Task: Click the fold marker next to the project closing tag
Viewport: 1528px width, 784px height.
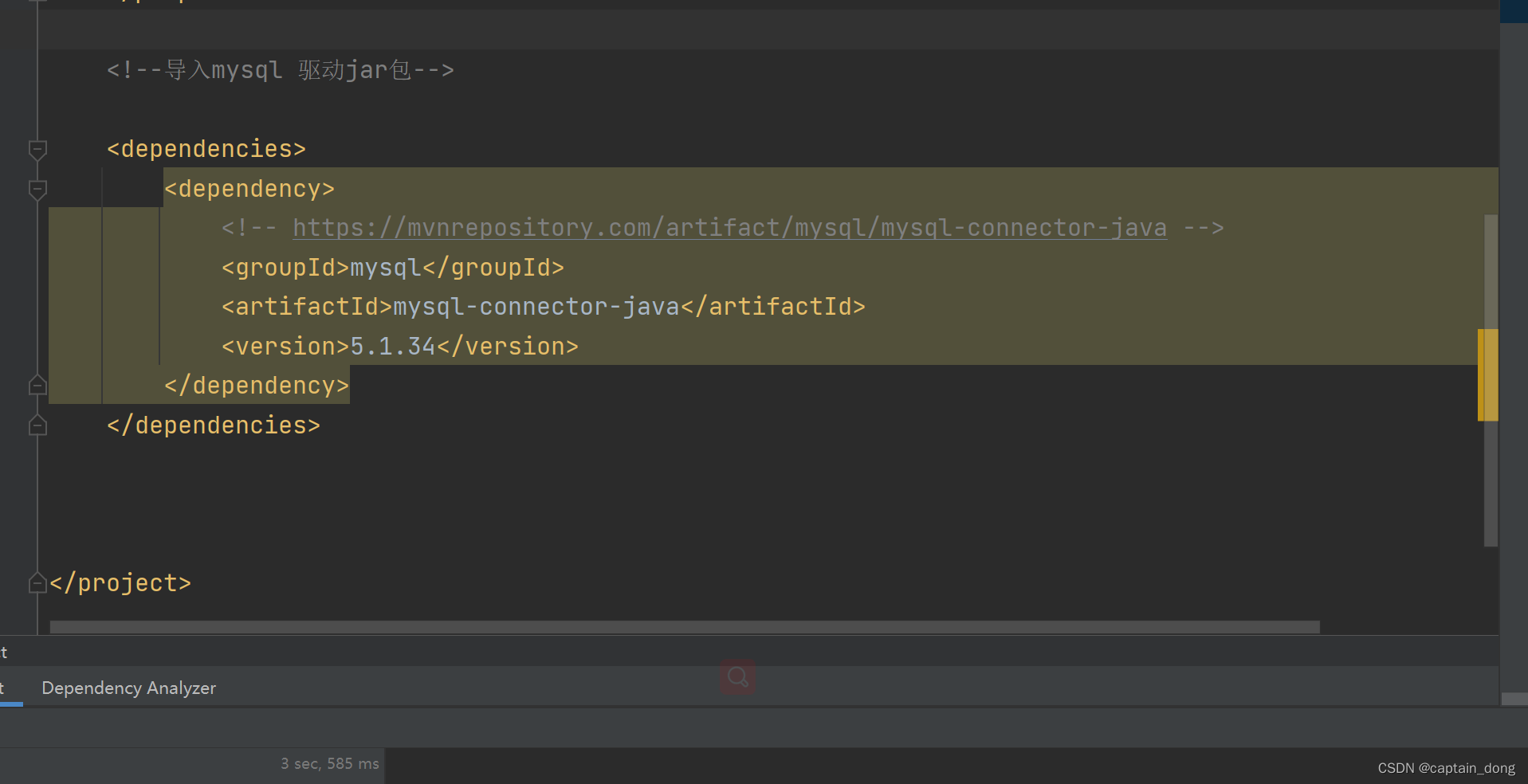Action: click(x=37, y=582)
